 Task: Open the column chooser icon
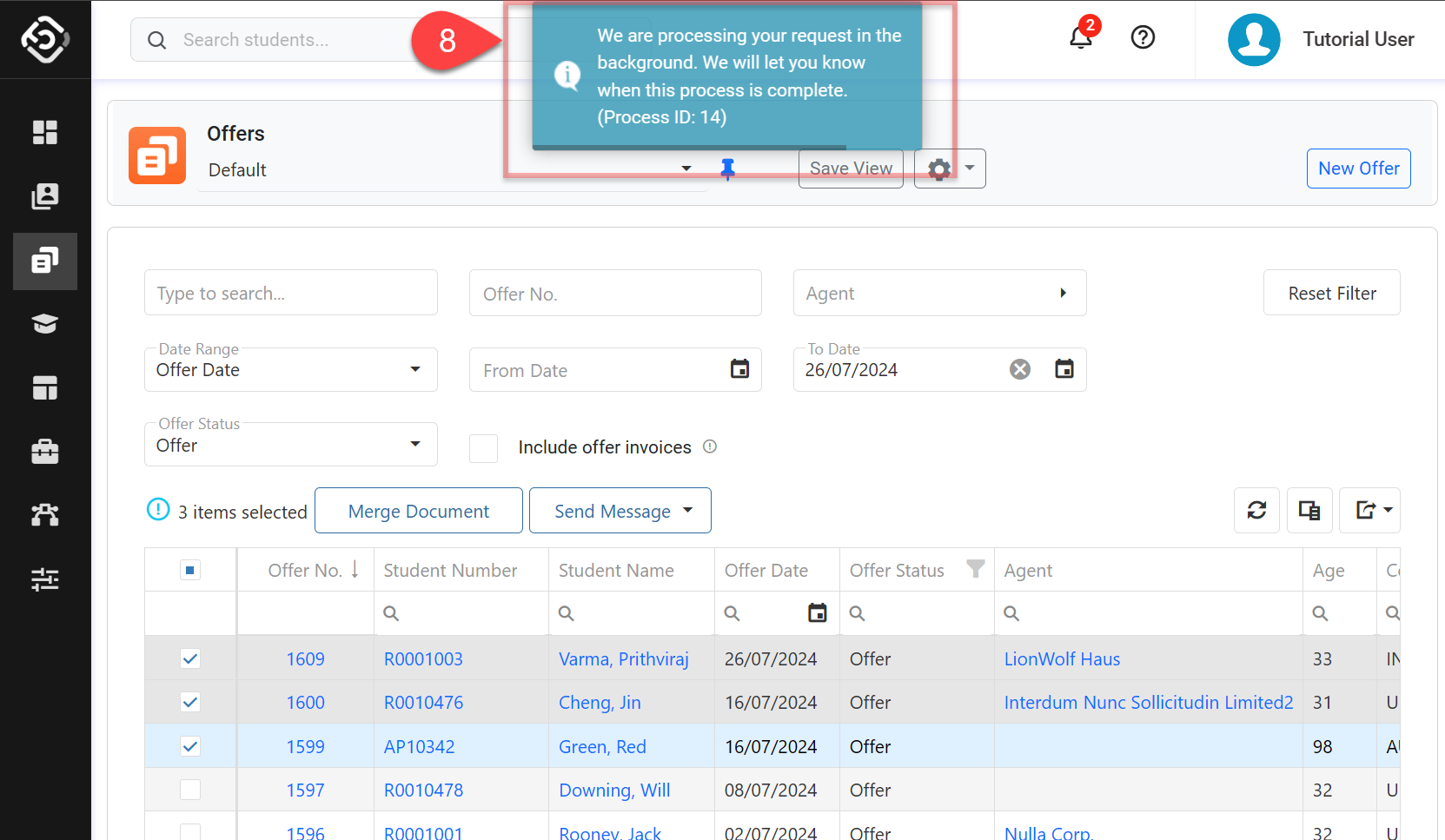(1309, 511)
